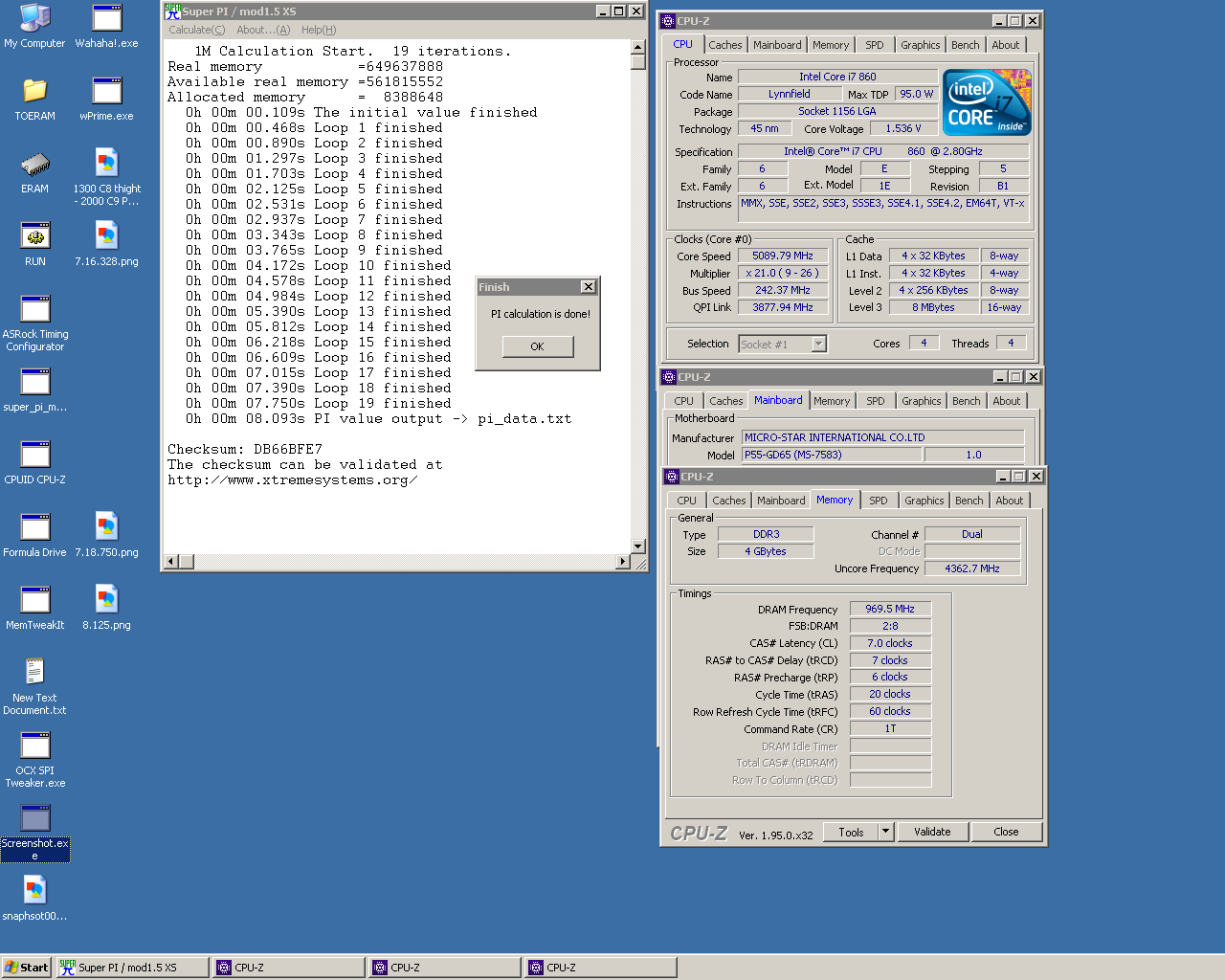Click the Checksum DB66BFE7 line
Image resolution: width=1225 pixels, height=980 pixels.
tap(245, 449)
